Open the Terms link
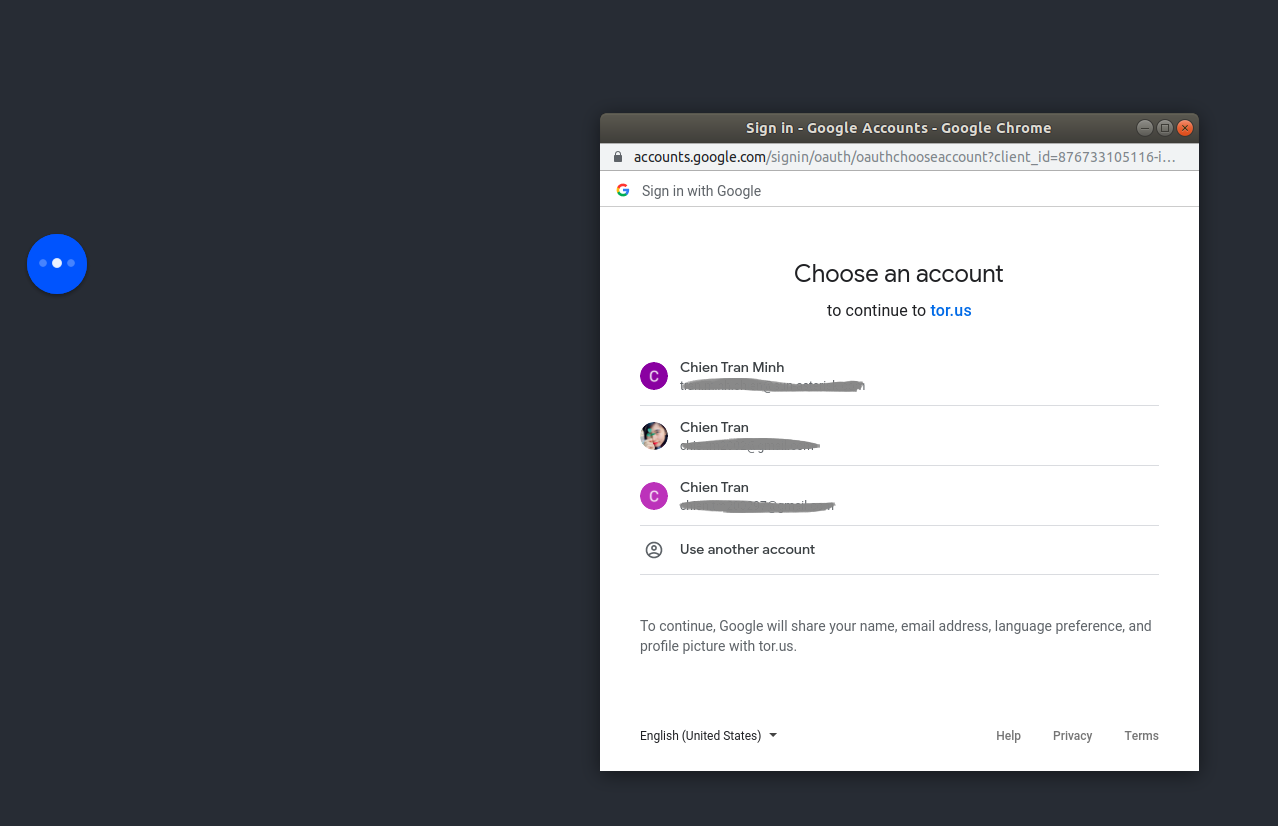The height and width of the screenshot is (826, 1278). (1141, 736)
